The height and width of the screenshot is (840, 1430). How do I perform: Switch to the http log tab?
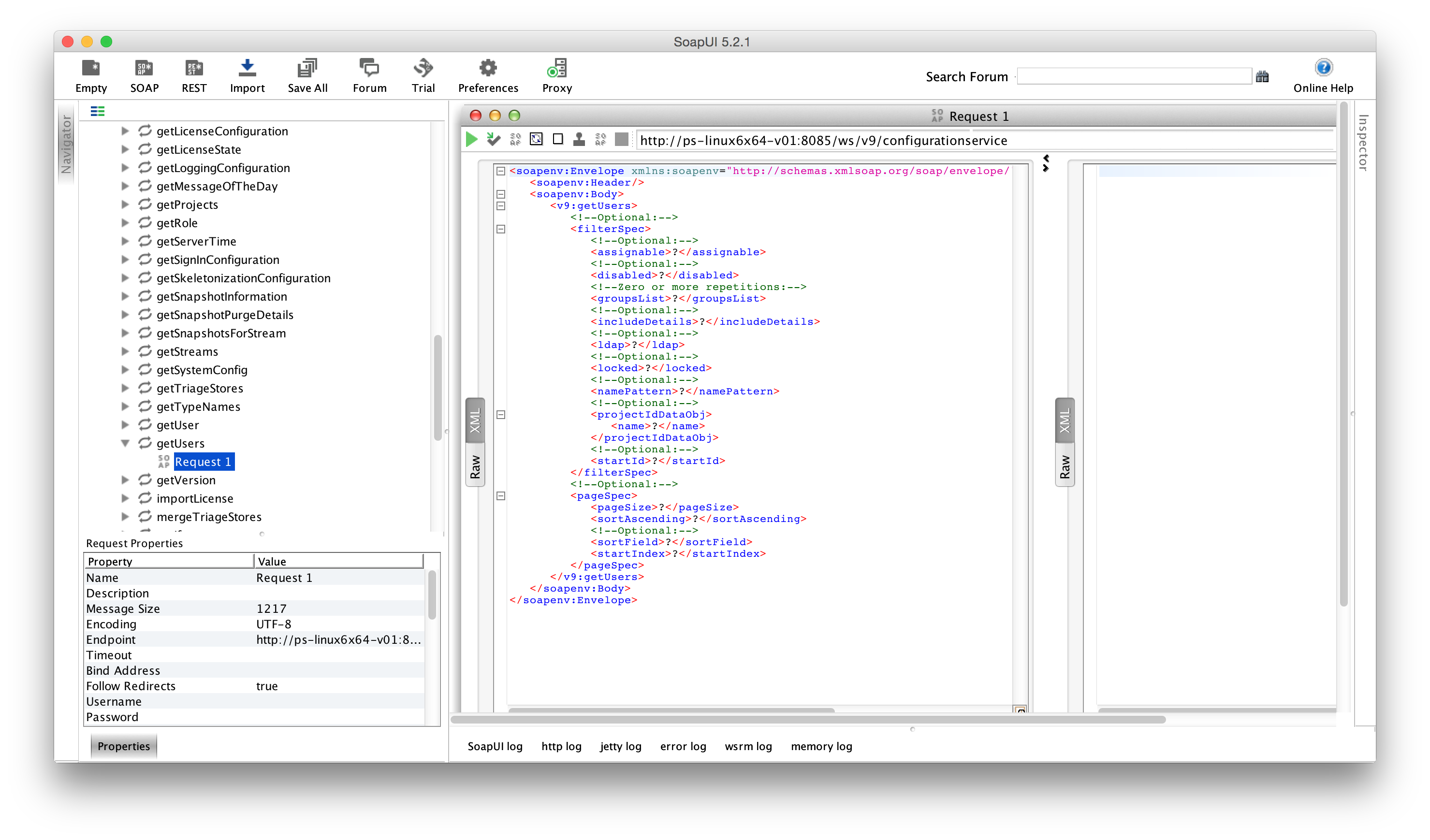[561, 746]
